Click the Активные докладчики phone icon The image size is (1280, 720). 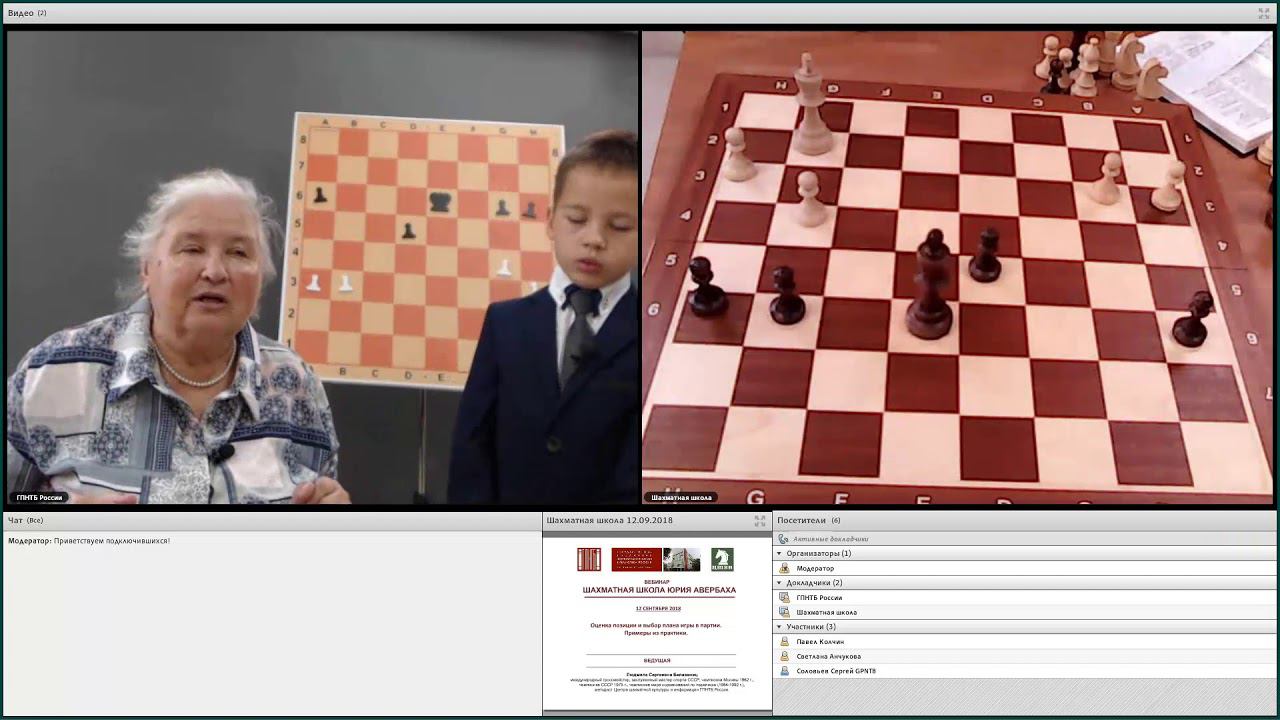tap(784, 539)
